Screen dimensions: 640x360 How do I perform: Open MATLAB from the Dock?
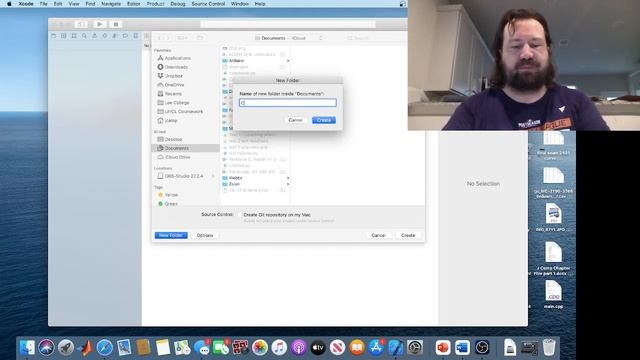[85, 348]
